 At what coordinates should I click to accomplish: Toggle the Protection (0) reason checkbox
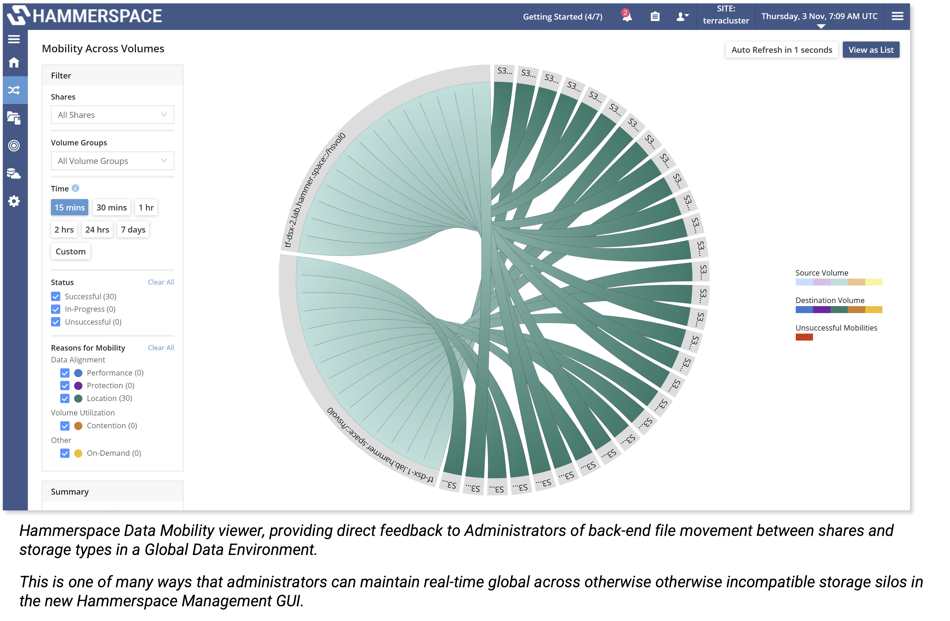point(65,385)
